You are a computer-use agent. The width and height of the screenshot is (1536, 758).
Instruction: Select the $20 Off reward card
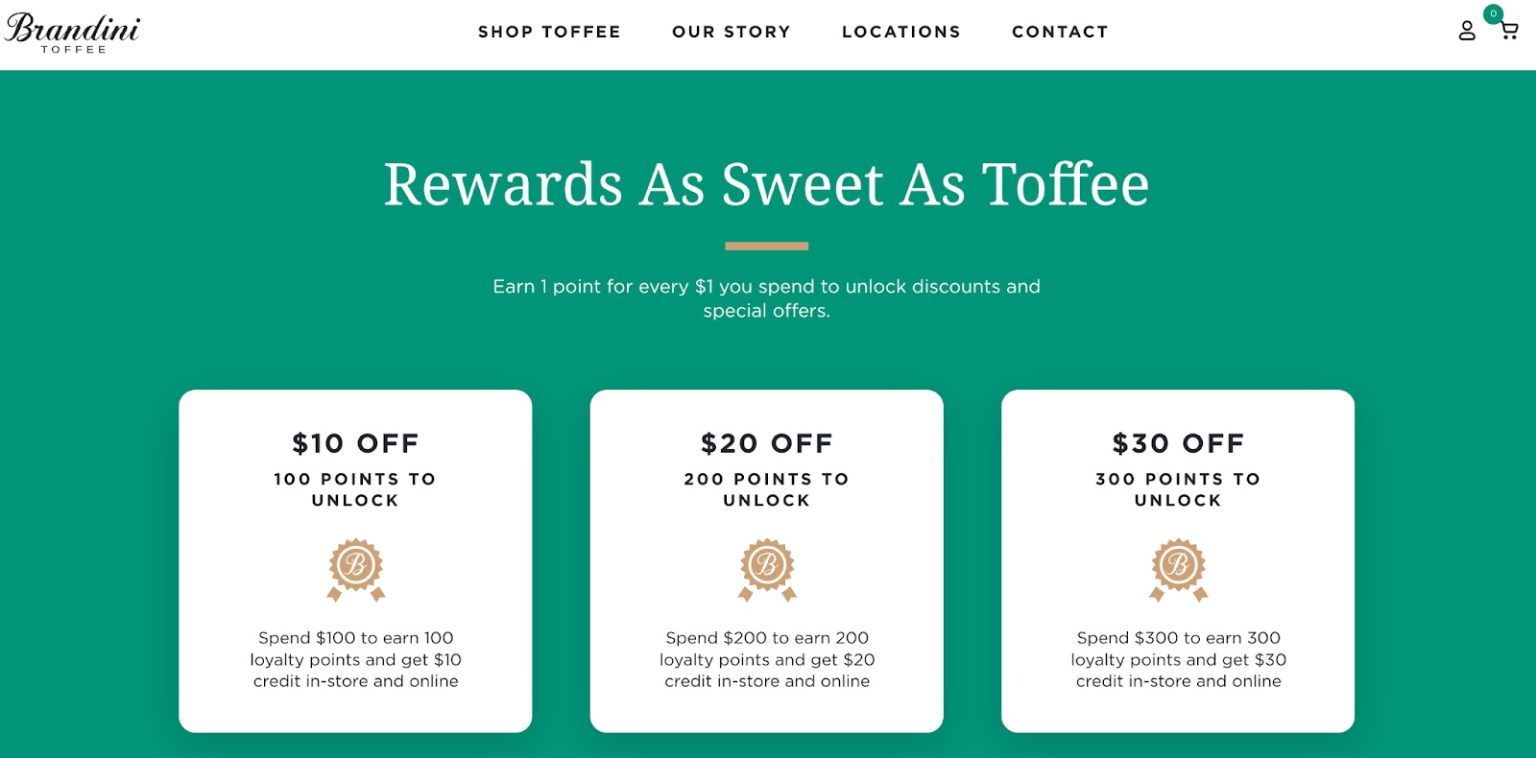click(766, 558)
